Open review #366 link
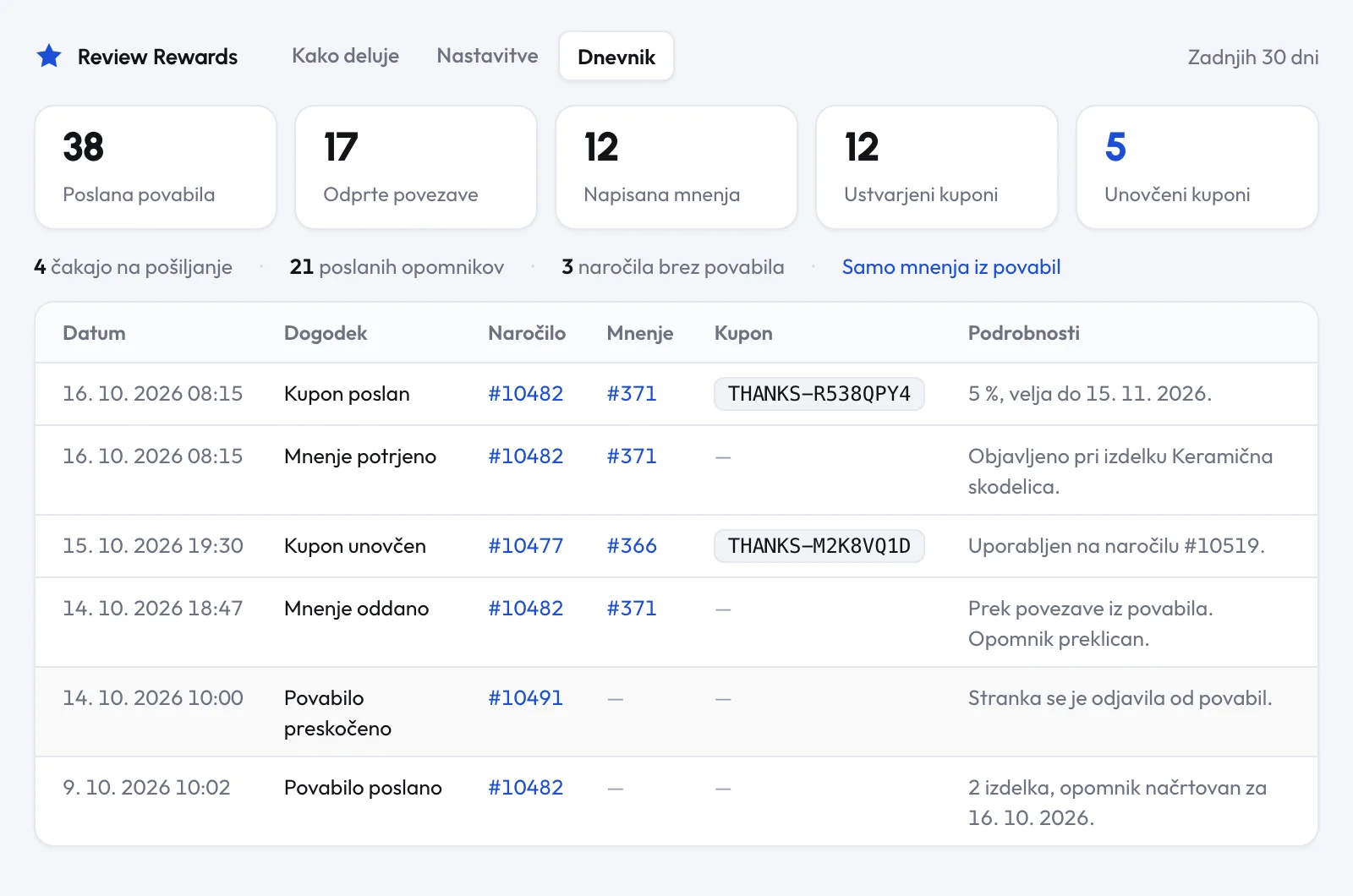 632,546
